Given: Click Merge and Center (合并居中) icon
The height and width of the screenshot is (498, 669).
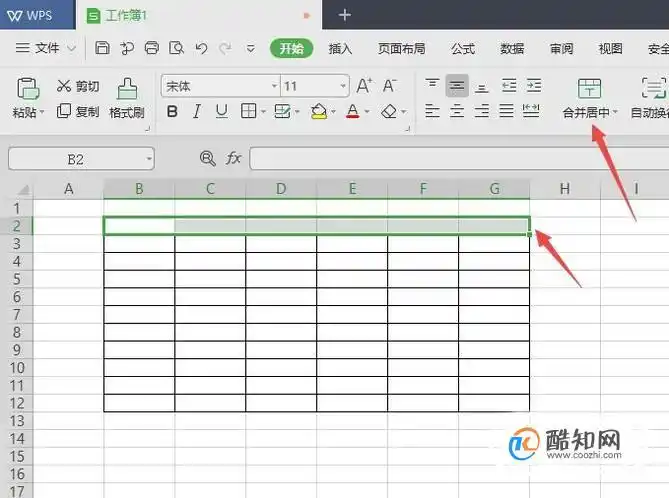Looking at the screenshot, I should click(x=589, y=88).
